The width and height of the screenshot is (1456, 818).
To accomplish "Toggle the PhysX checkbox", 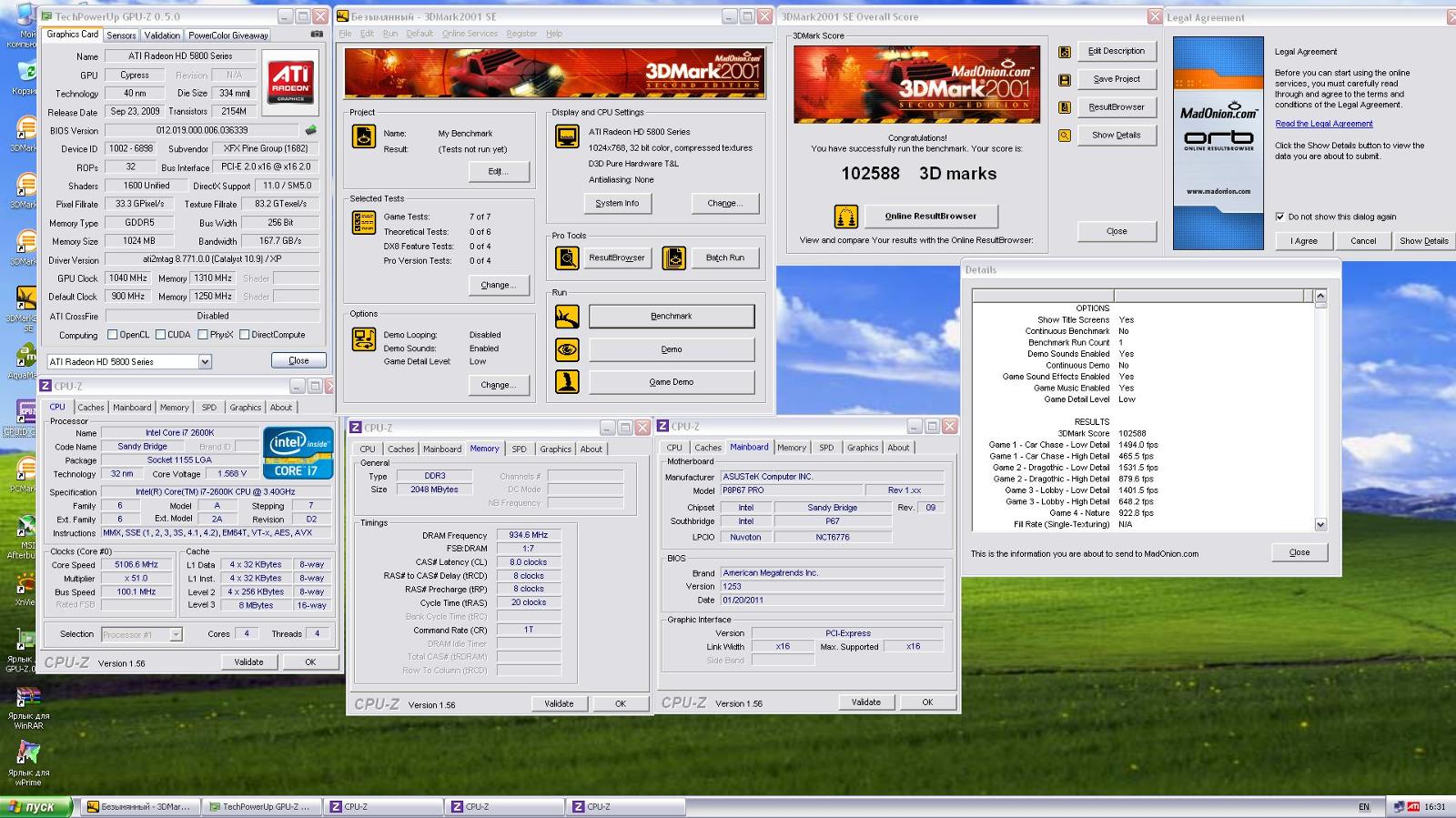I will 202,335.
